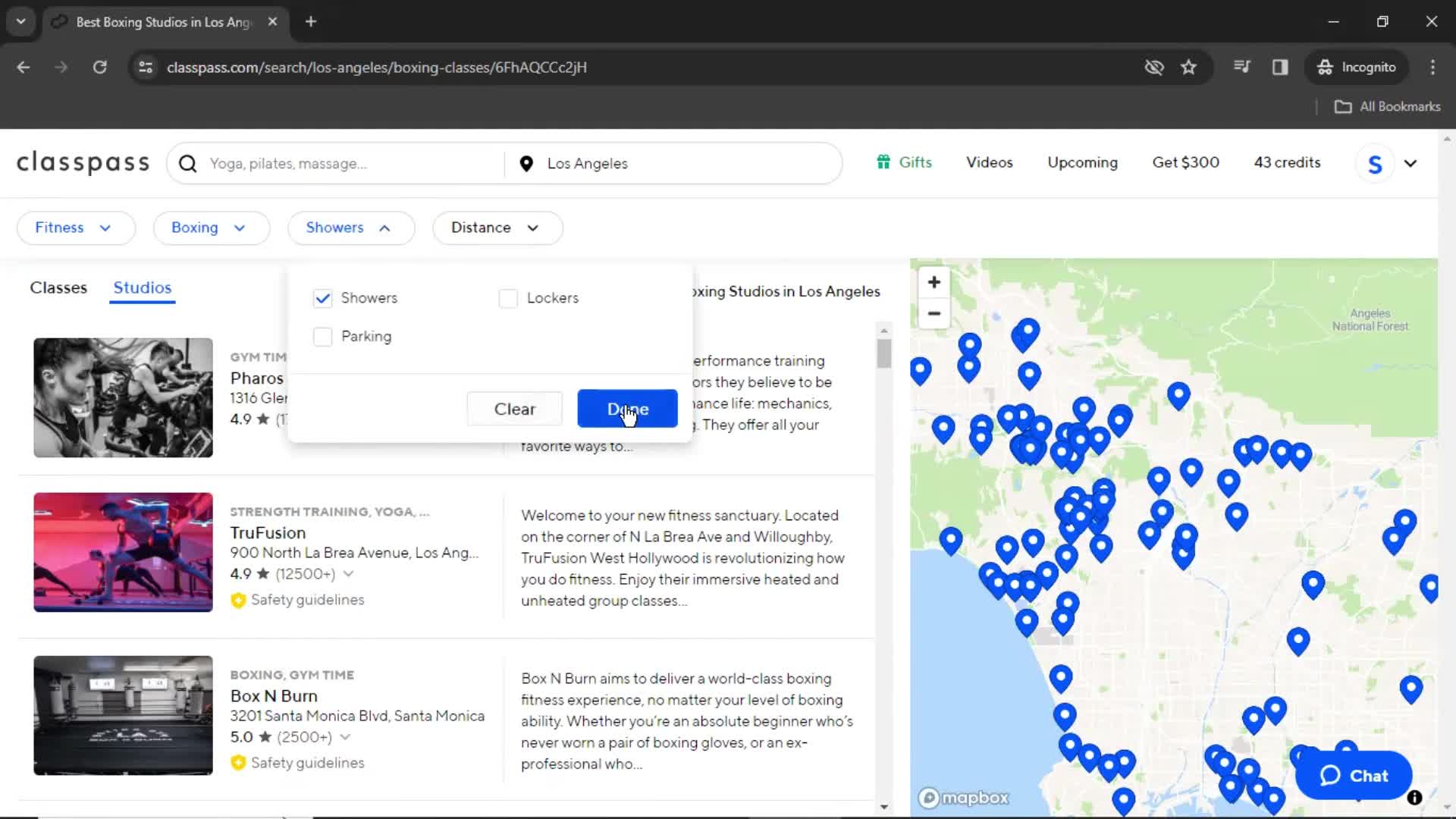
Task: Open Box N Burn studio title link
Action: [x=274, y=696]
